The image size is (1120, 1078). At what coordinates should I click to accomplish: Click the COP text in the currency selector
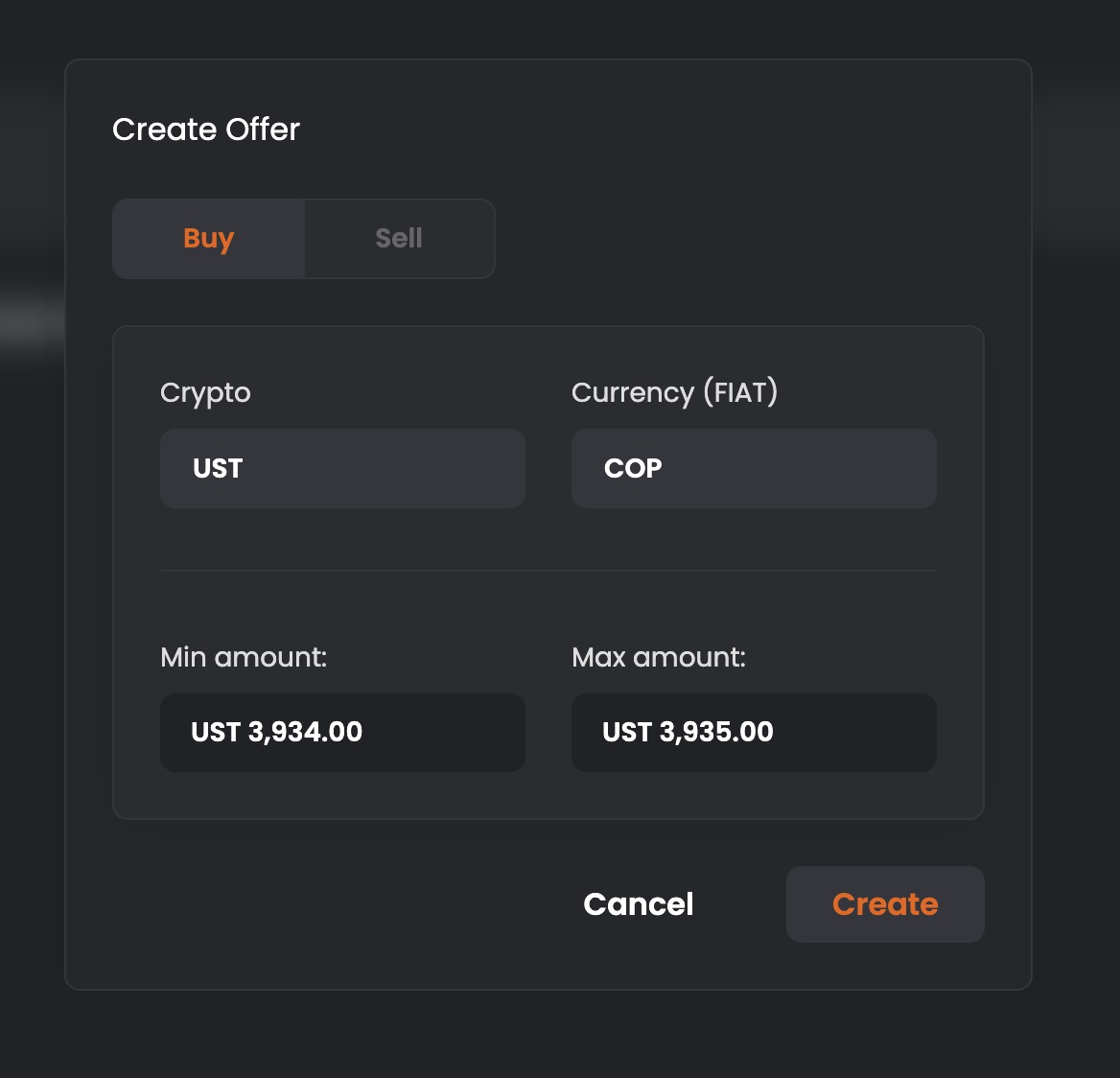tap(633, 468)
